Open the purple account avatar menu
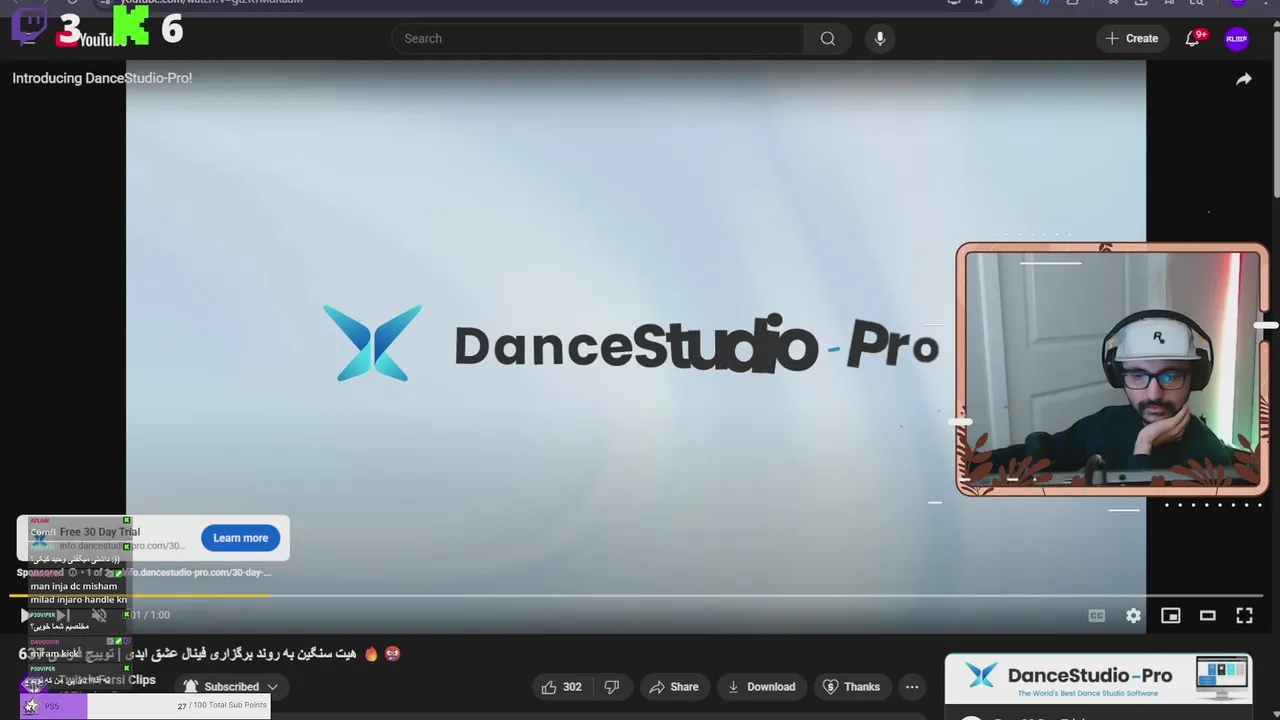 click(1237, 38)
